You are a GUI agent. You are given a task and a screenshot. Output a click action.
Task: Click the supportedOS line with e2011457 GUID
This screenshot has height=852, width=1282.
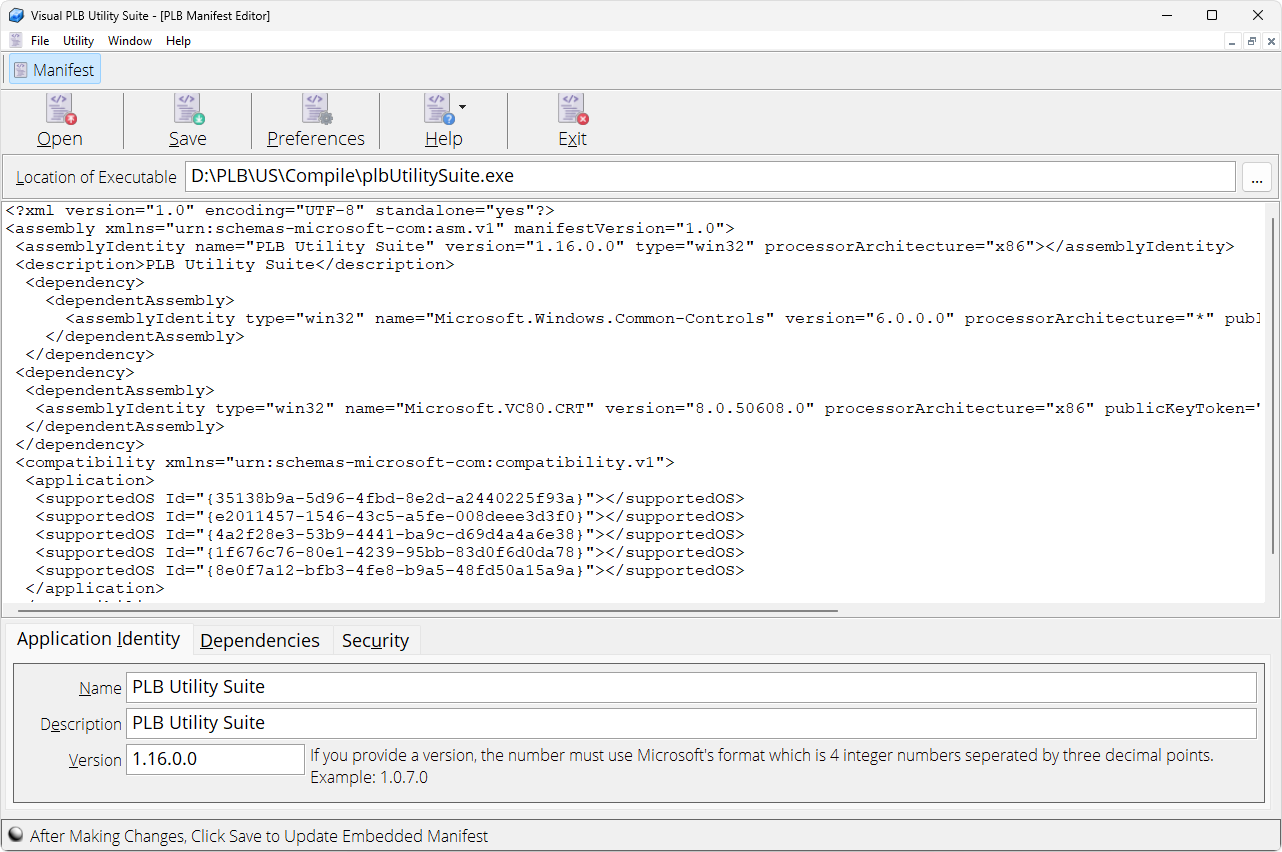390,516
